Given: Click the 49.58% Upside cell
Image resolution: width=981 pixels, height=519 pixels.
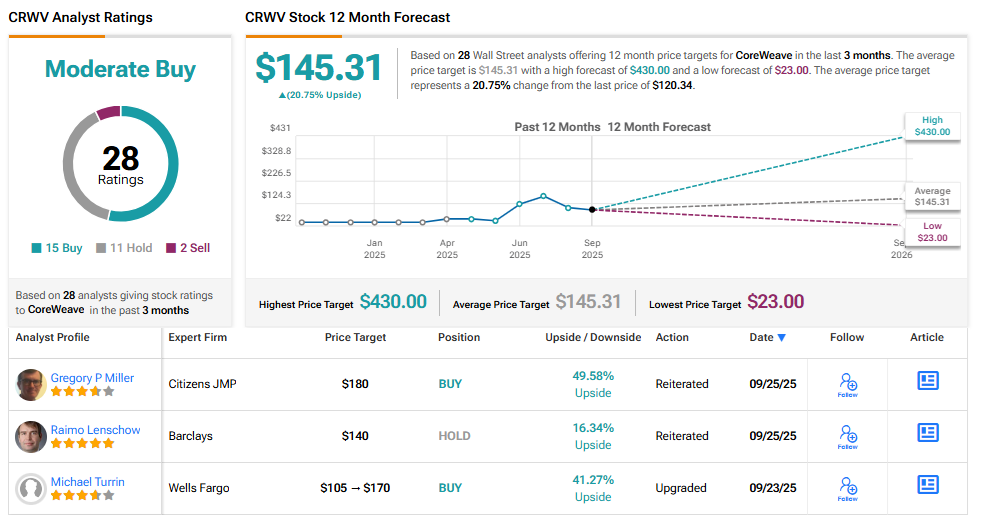Looking at the screenshot, I should [x=593, y=384].
